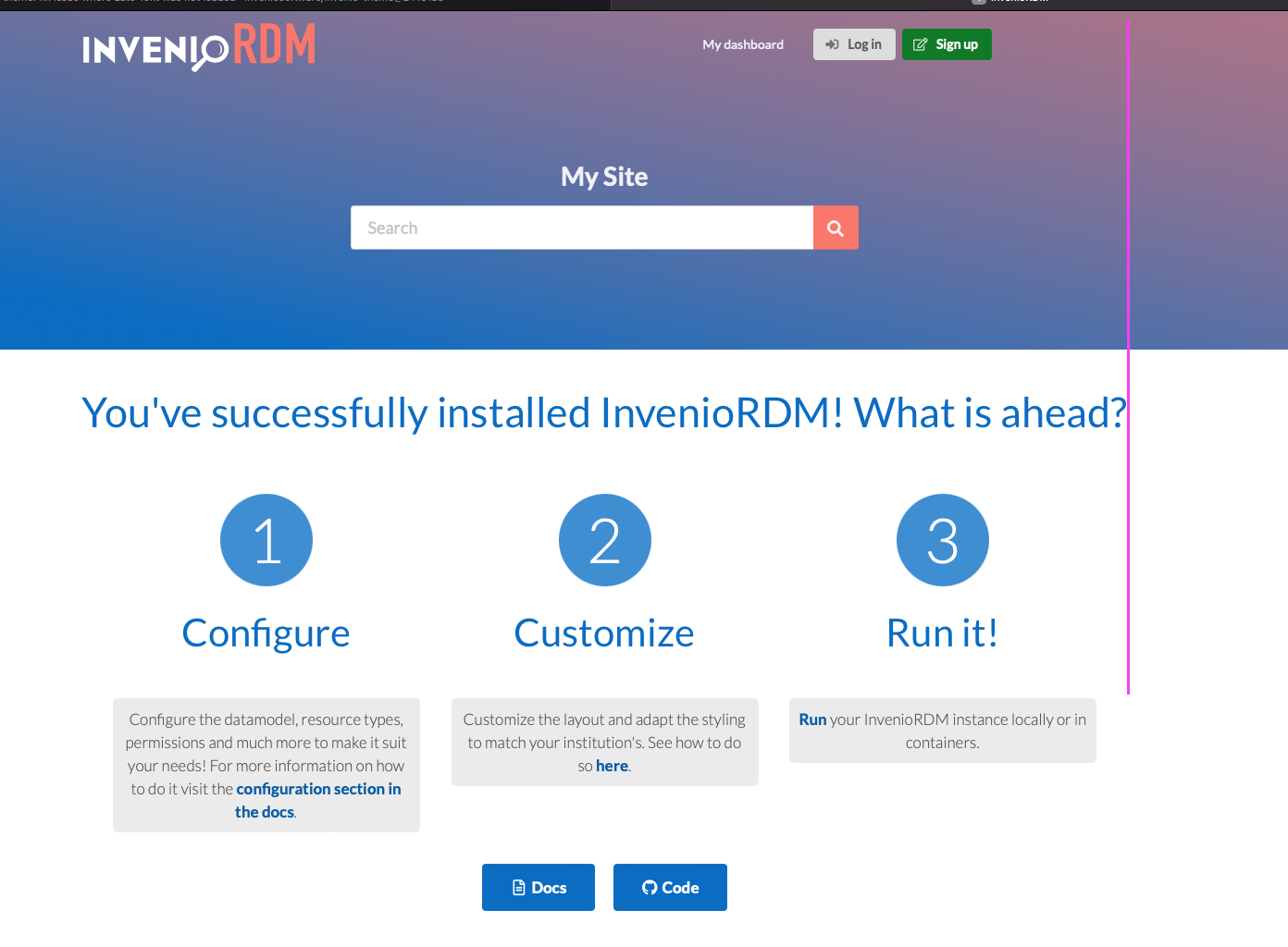The height and width of the screenshot is (947, 1288).
Task: Open My dashboard from the header
Action: pos(742,43)
